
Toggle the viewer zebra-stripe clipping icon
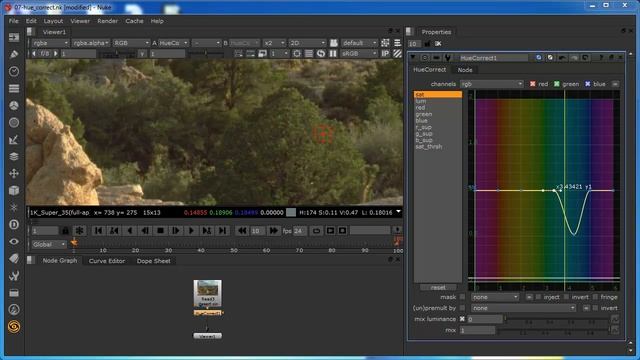click(x=397, y=53)
